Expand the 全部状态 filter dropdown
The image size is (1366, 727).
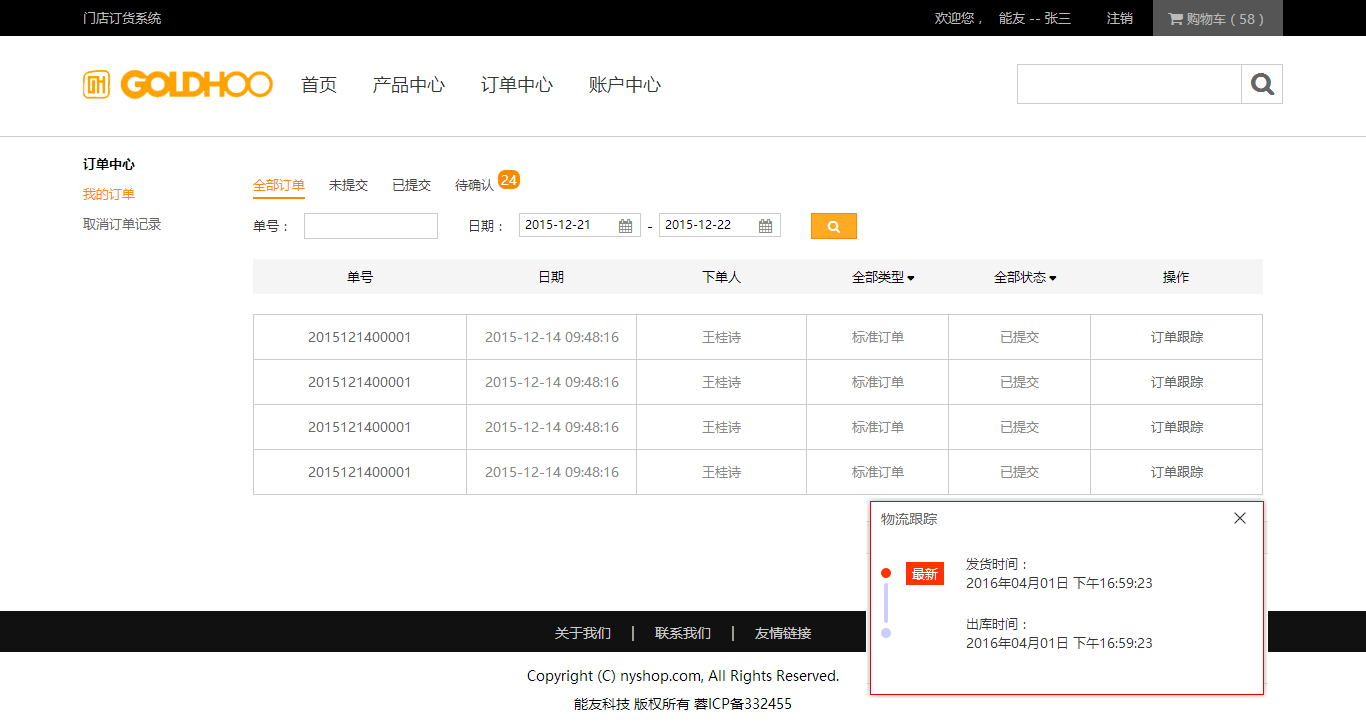[1025, 277]
